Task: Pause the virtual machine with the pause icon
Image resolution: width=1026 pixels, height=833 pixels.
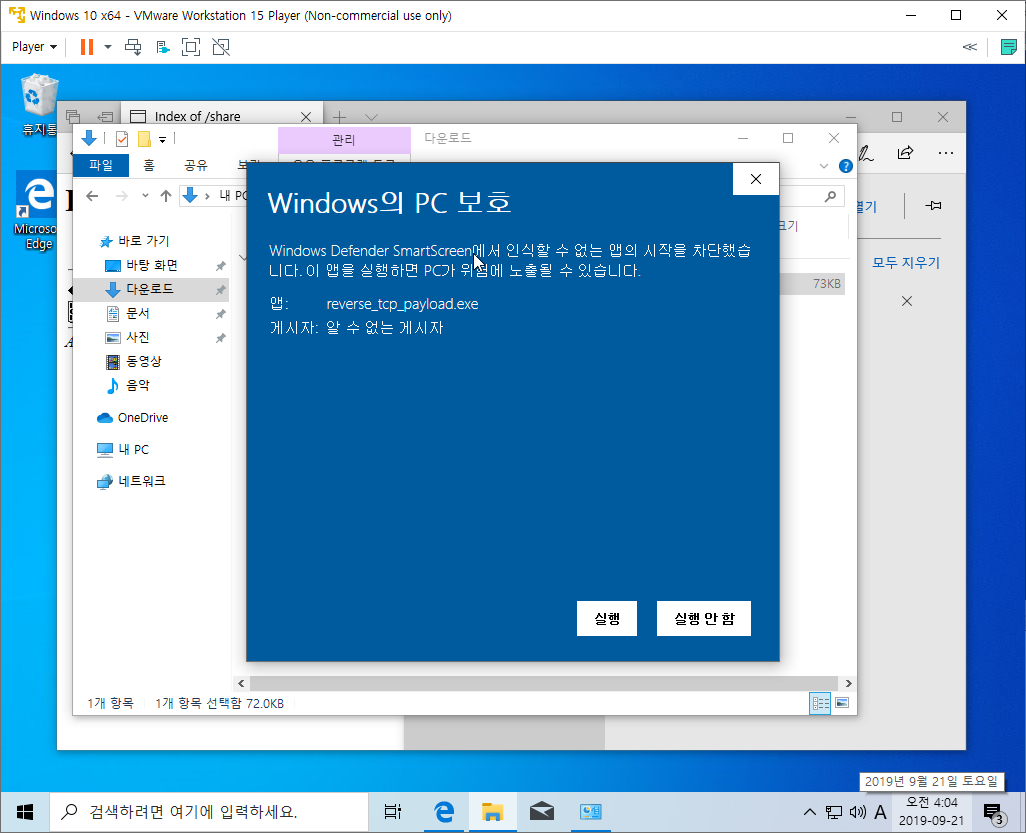Action: tap(86, 47)
